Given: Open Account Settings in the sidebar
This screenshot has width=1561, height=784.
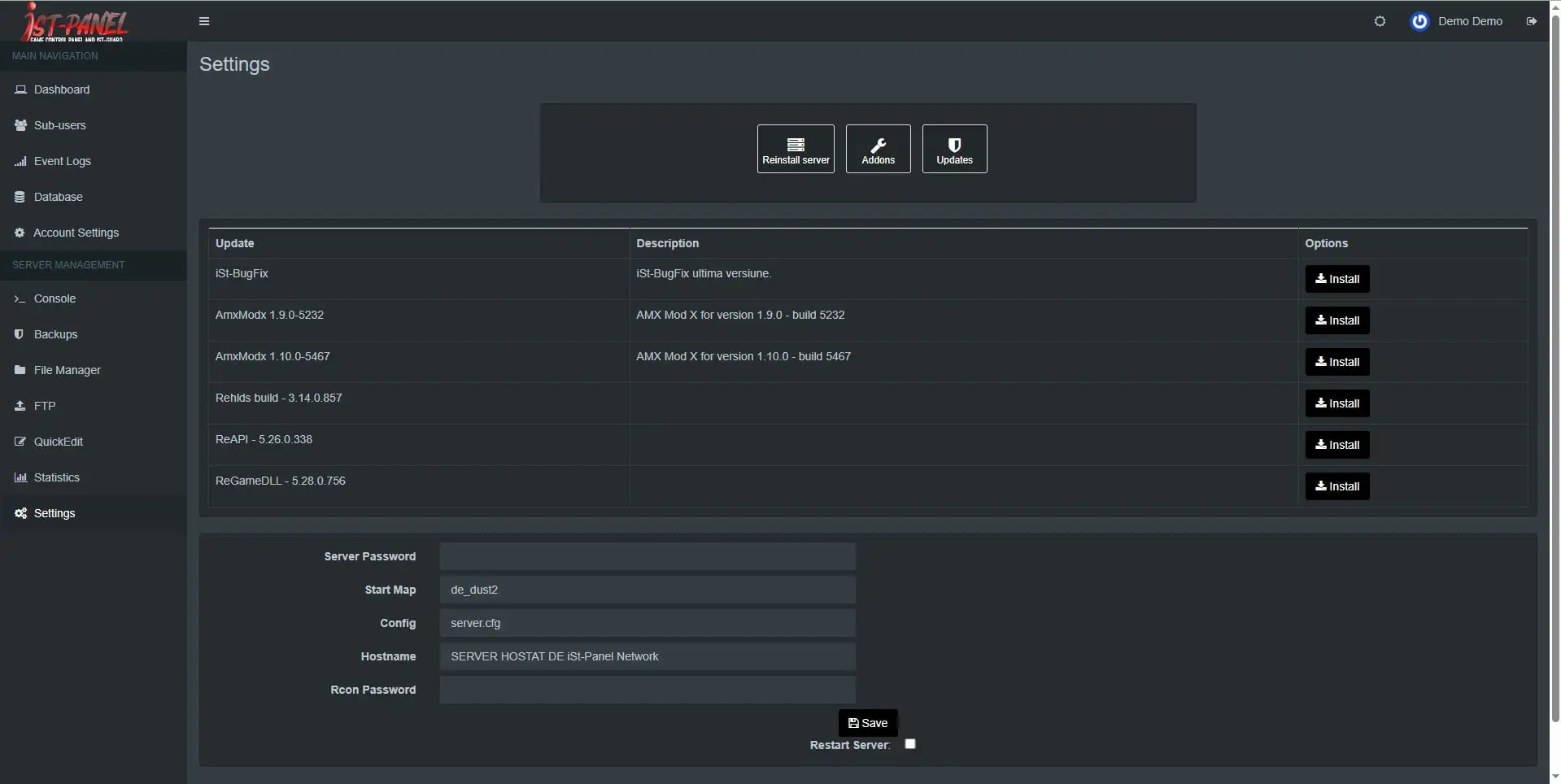Looking at the screenshot, I should tap(94, 233).
